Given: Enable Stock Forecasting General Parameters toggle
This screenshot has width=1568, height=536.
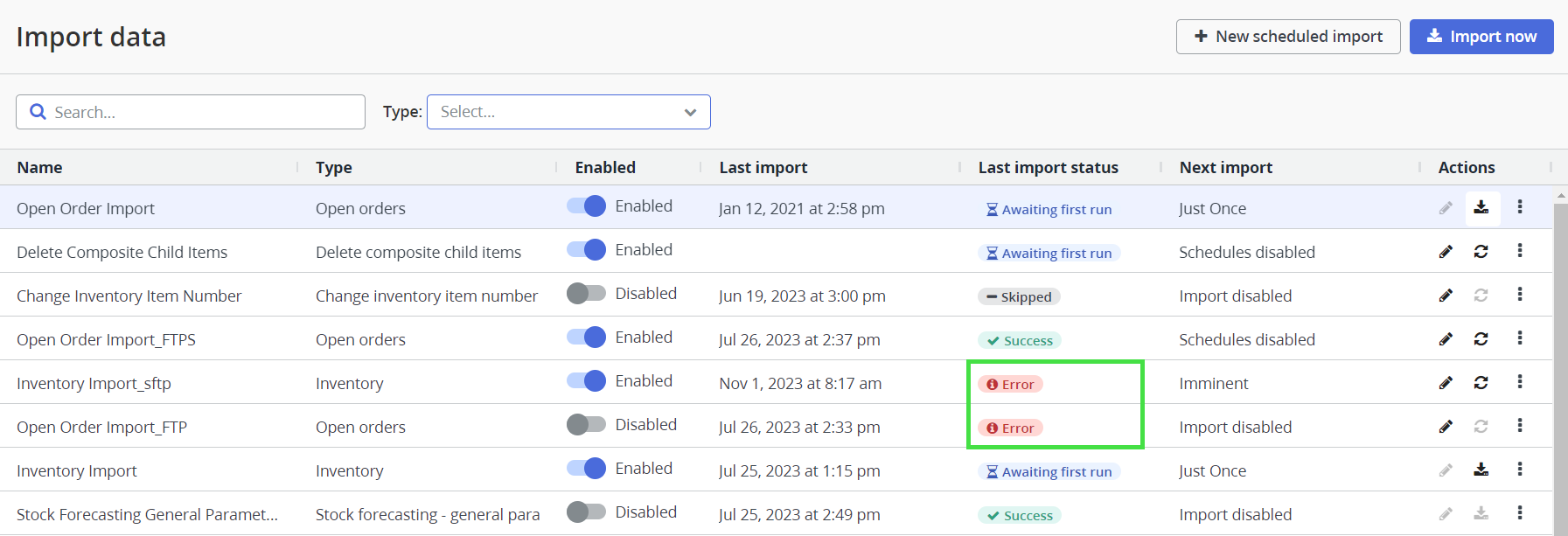Looking at the screenshot, I should 586,512.
